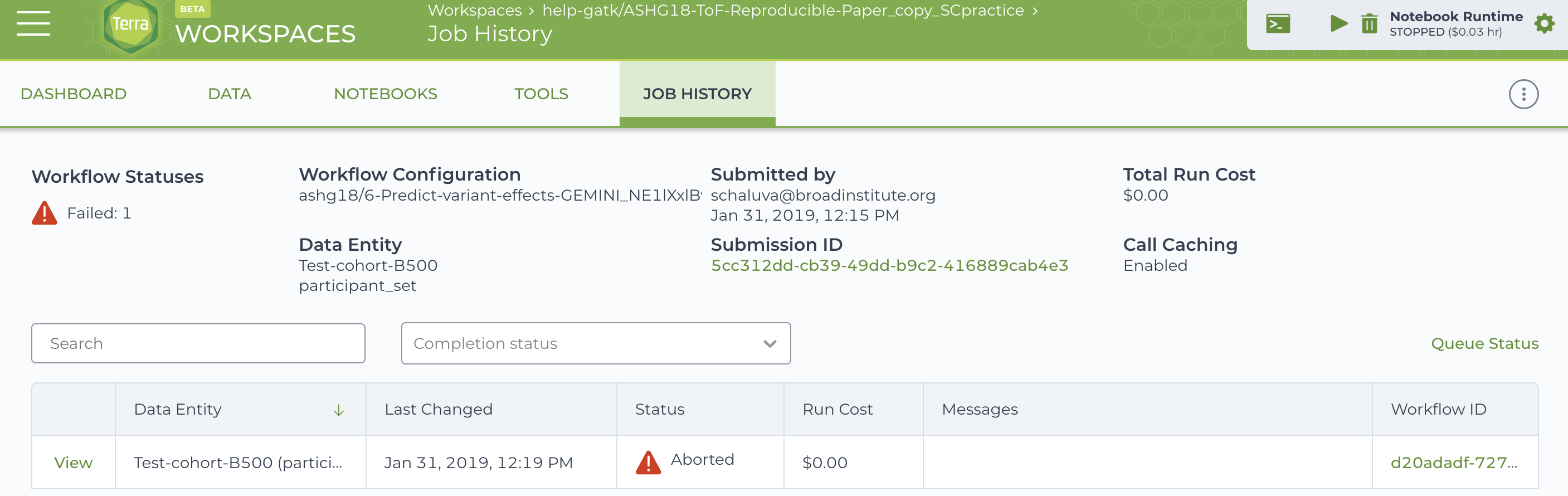View the Test-cohort-B500 workflow details
This screenshot has width=1568, height=496.
tap(73, 463)
